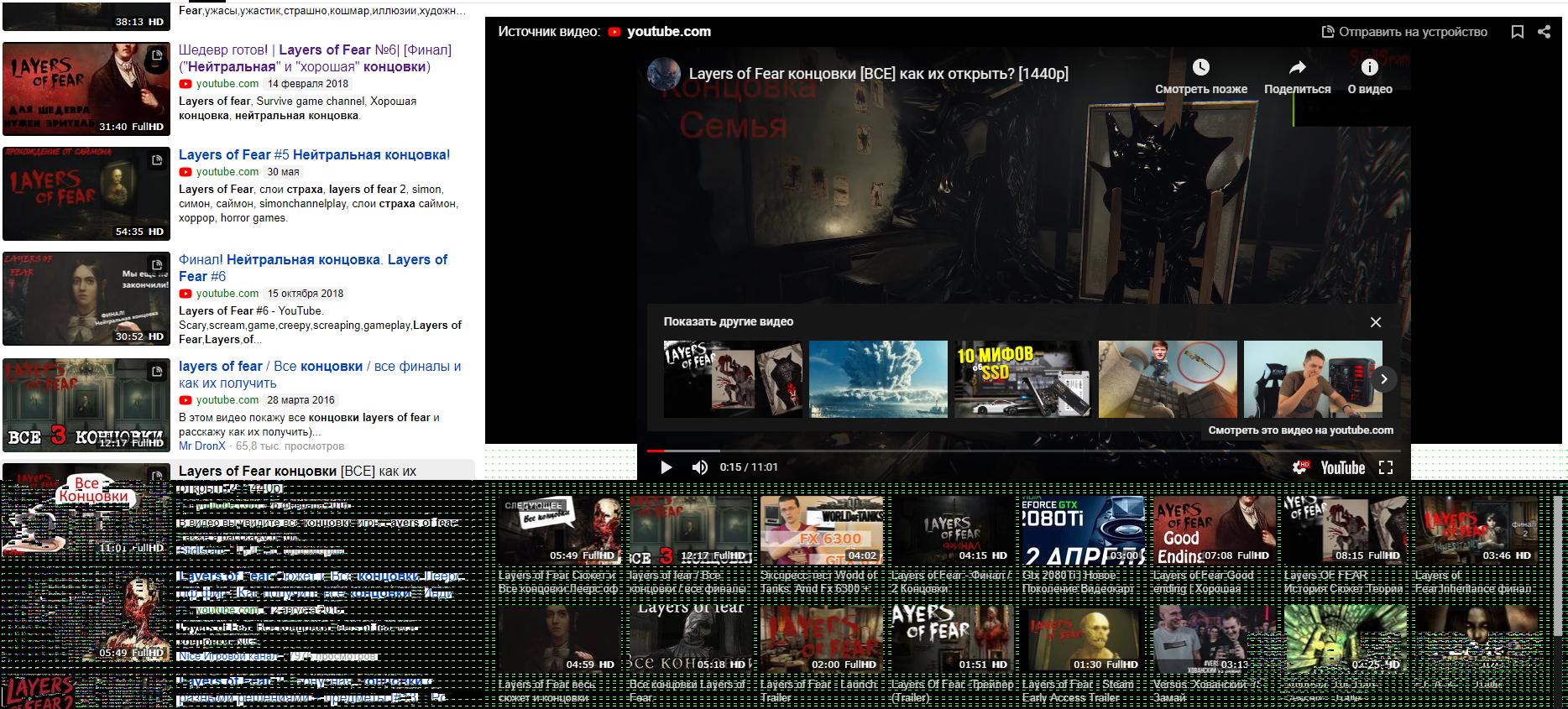Close the Показать другие видео panel
The image size is (1568, 709).
coord(1376,322)
